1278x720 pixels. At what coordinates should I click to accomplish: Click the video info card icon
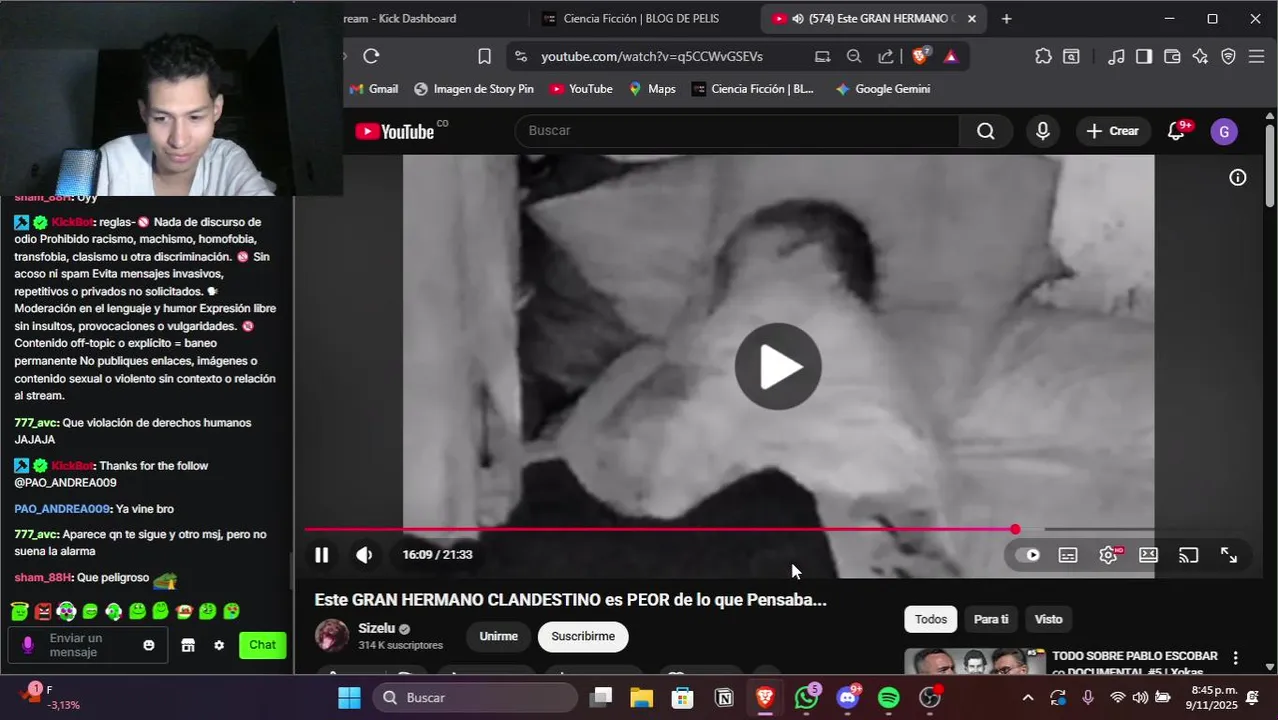coord(1238,178)
